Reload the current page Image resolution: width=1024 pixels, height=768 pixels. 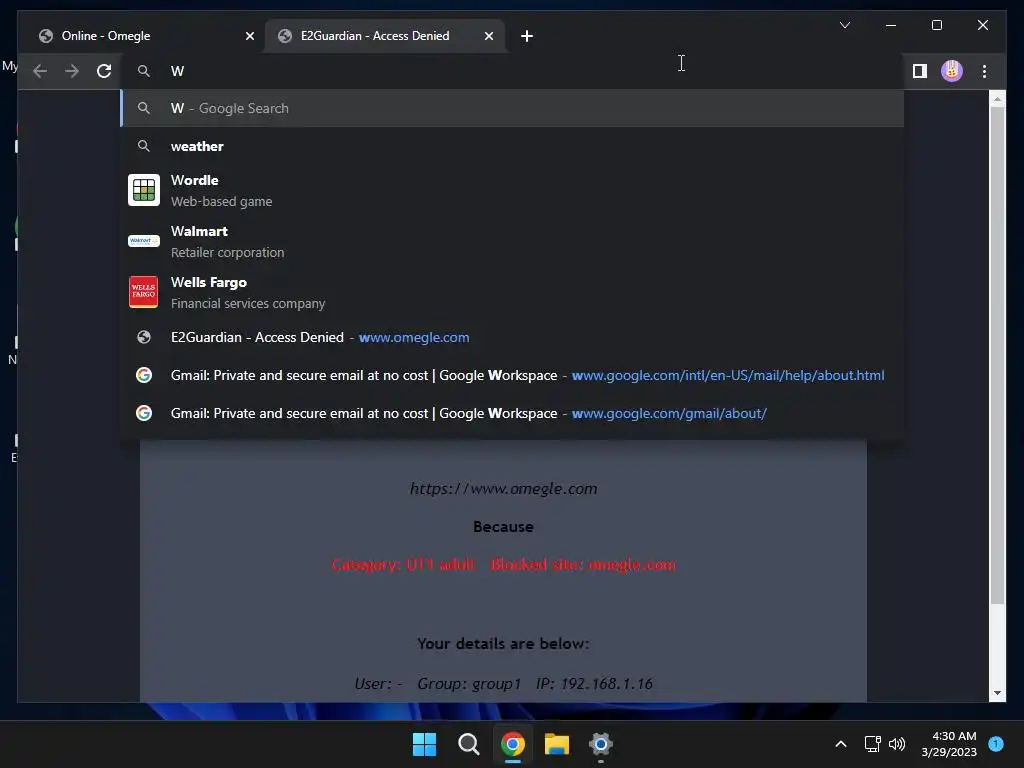pos(104,71)
